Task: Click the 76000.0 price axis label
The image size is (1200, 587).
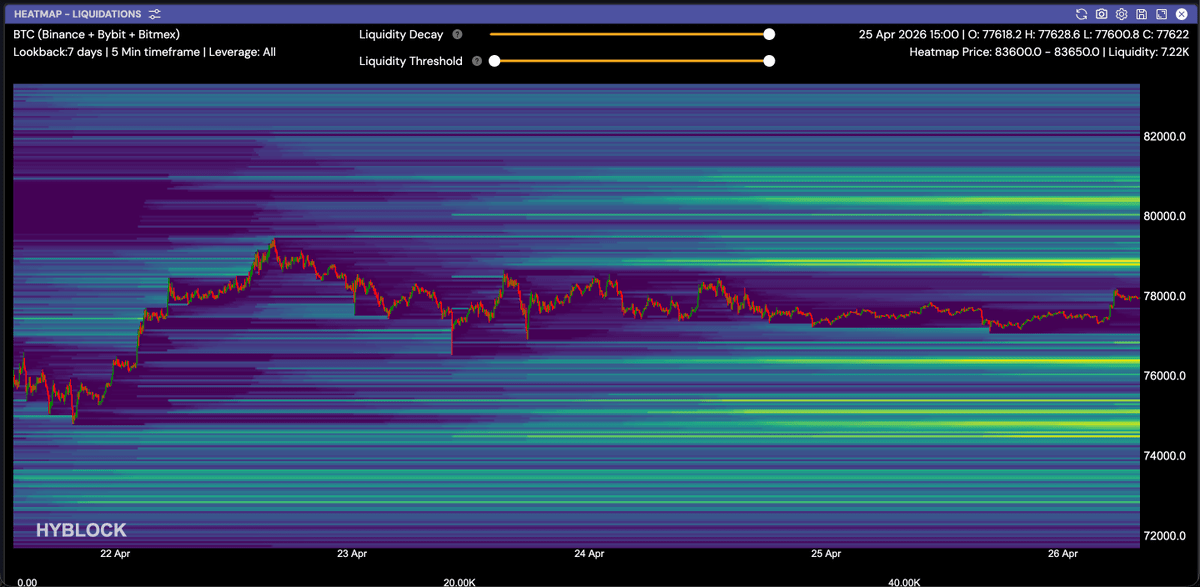Action: tap(1164, 376)
